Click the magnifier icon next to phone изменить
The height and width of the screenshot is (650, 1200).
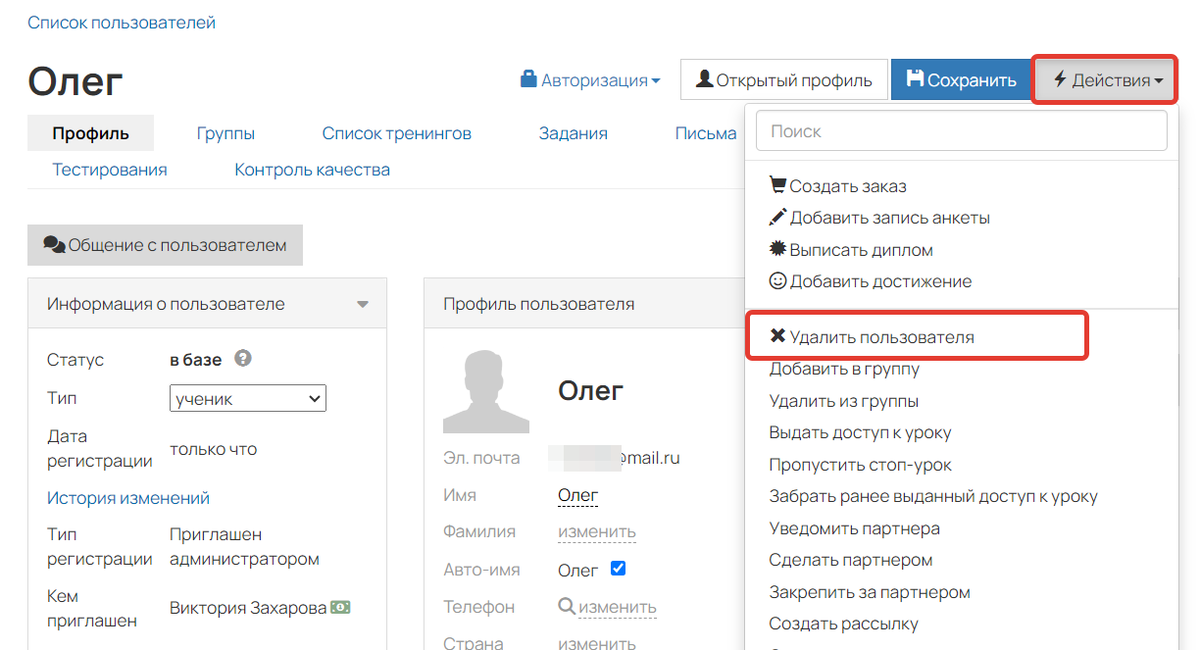565,607
